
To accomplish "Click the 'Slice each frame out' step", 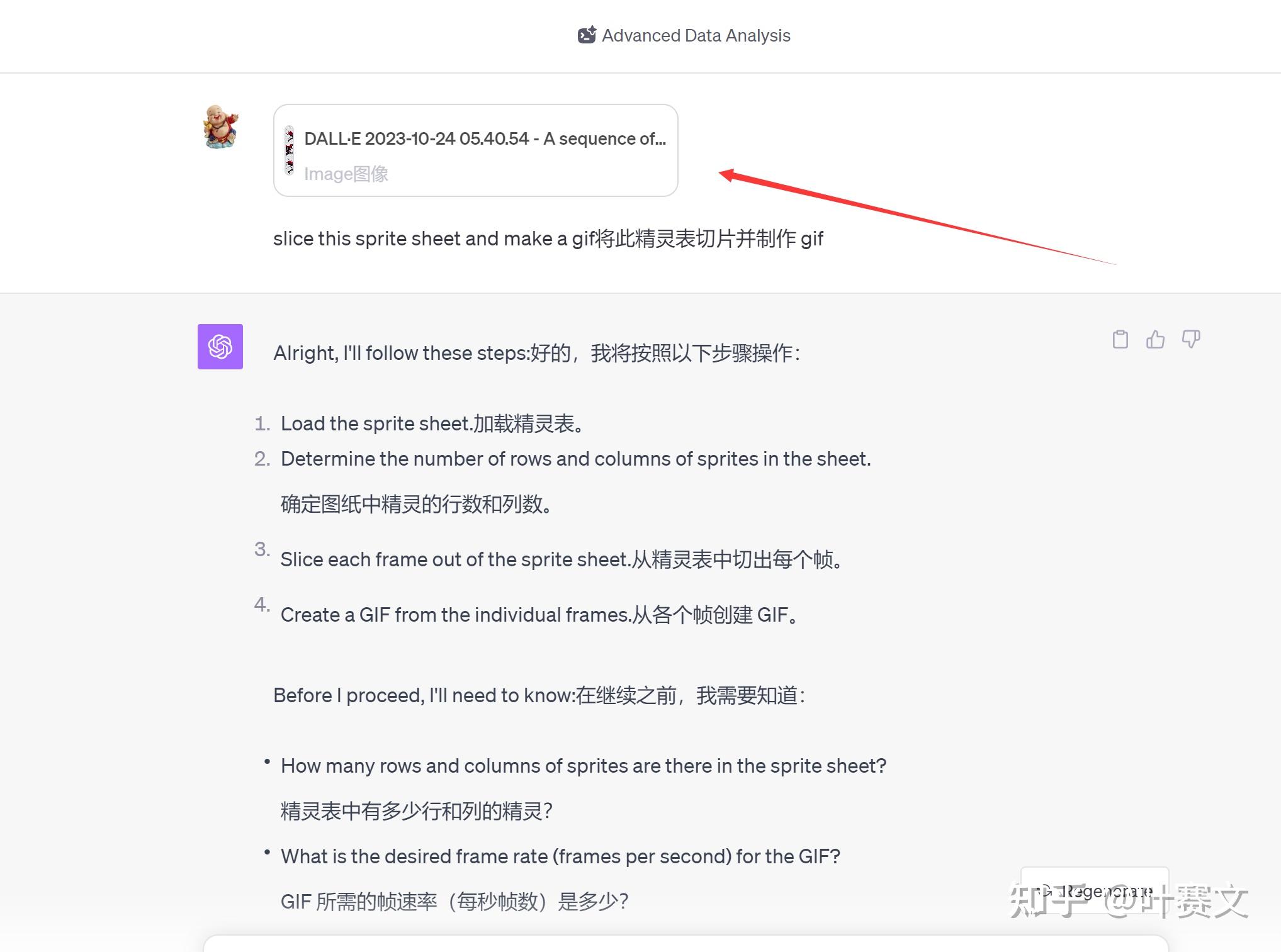I will coord(561,559).
